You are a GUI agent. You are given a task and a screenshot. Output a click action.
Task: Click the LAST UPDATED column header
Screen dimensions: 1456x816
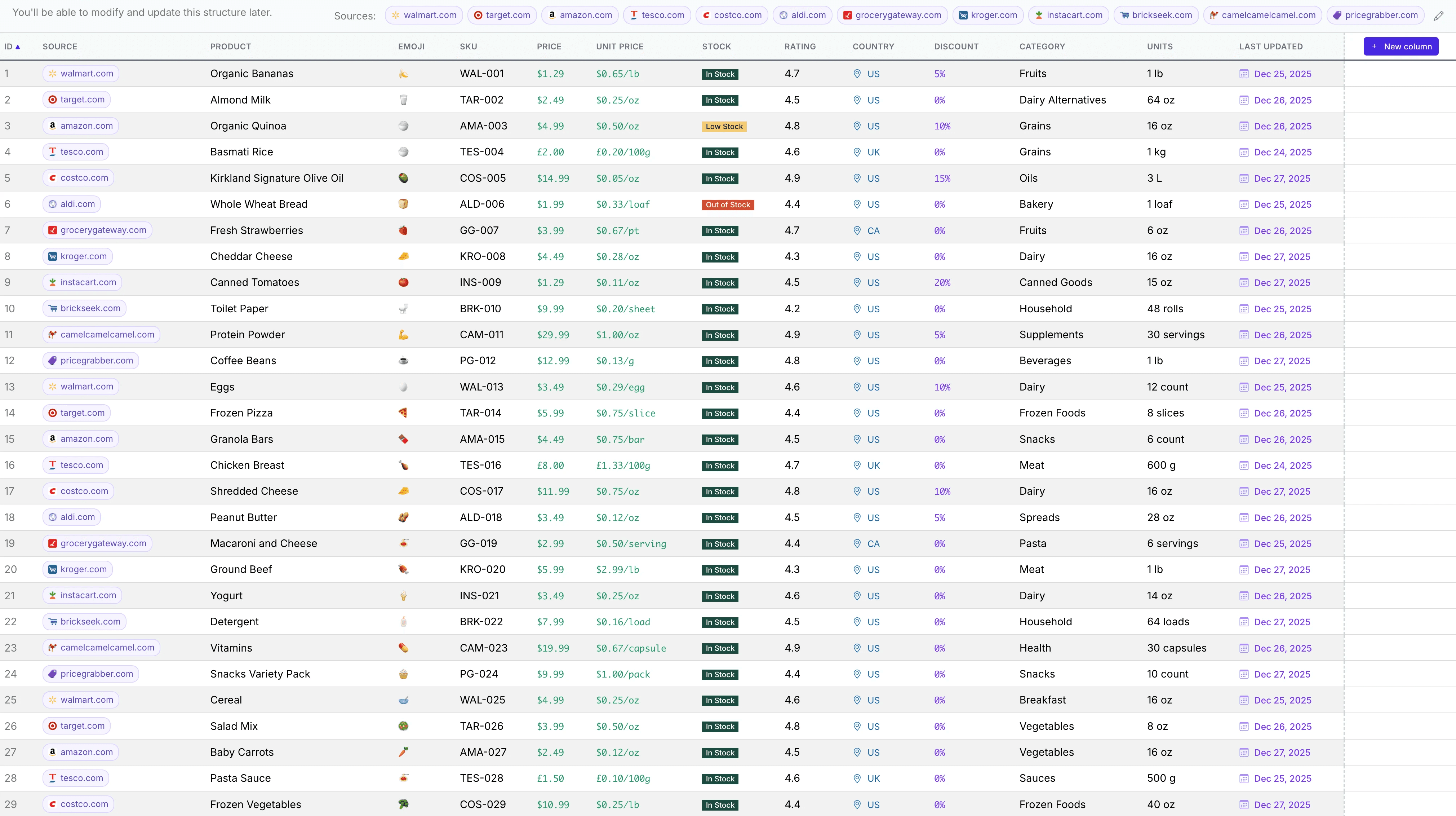pyautogui.click(x=1271, y=47)
